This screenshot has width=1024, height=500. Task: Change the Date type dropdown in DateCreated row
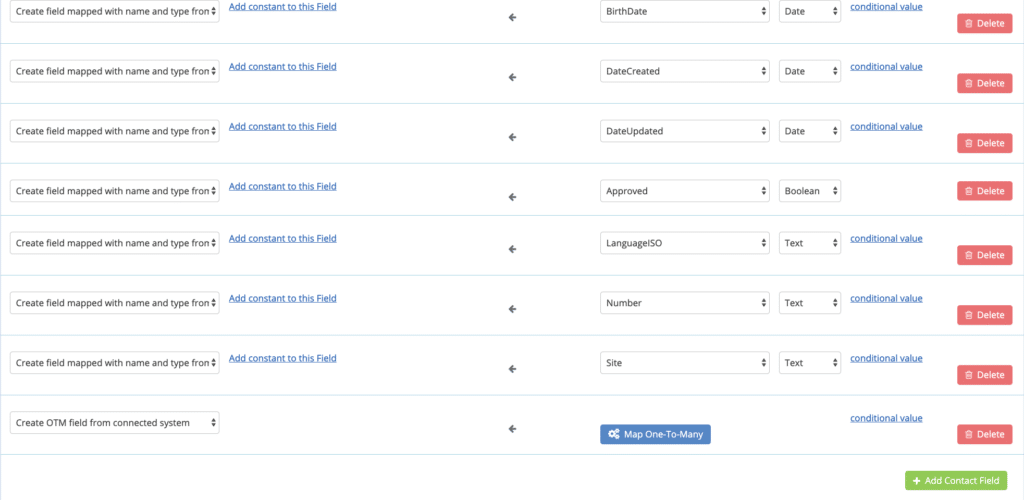coord(810,71)
